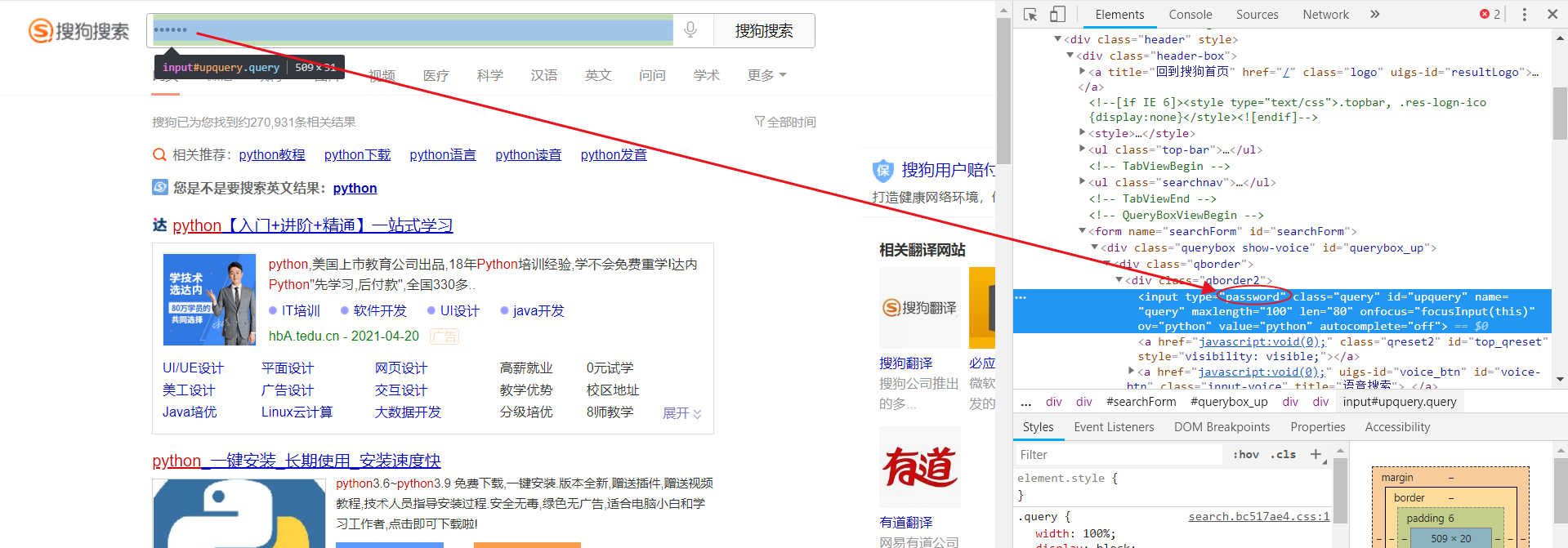Select #searchForm in DevTools breadcrumb
Image resolution: width=1568 pixels, height=548 pixels.
tap(1141, 402)
